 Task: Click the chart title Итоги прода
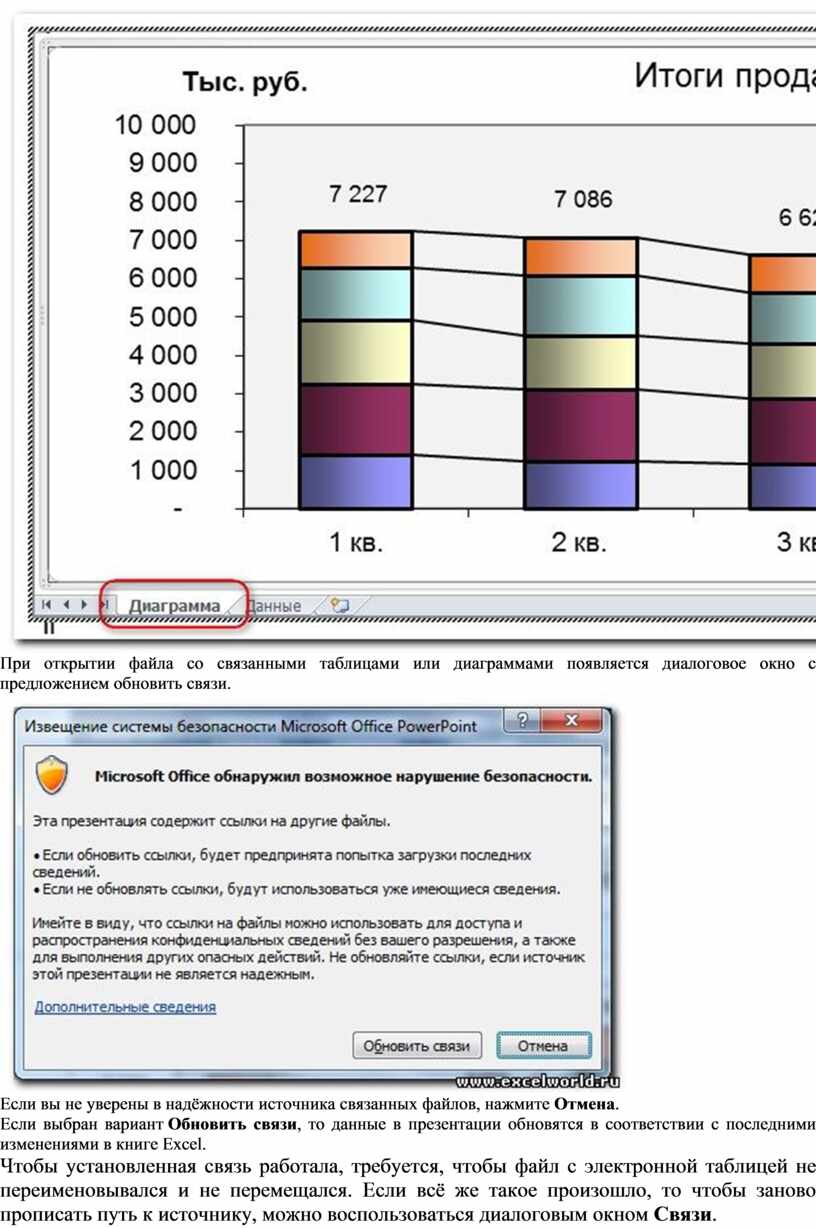[x=725, y=76]
